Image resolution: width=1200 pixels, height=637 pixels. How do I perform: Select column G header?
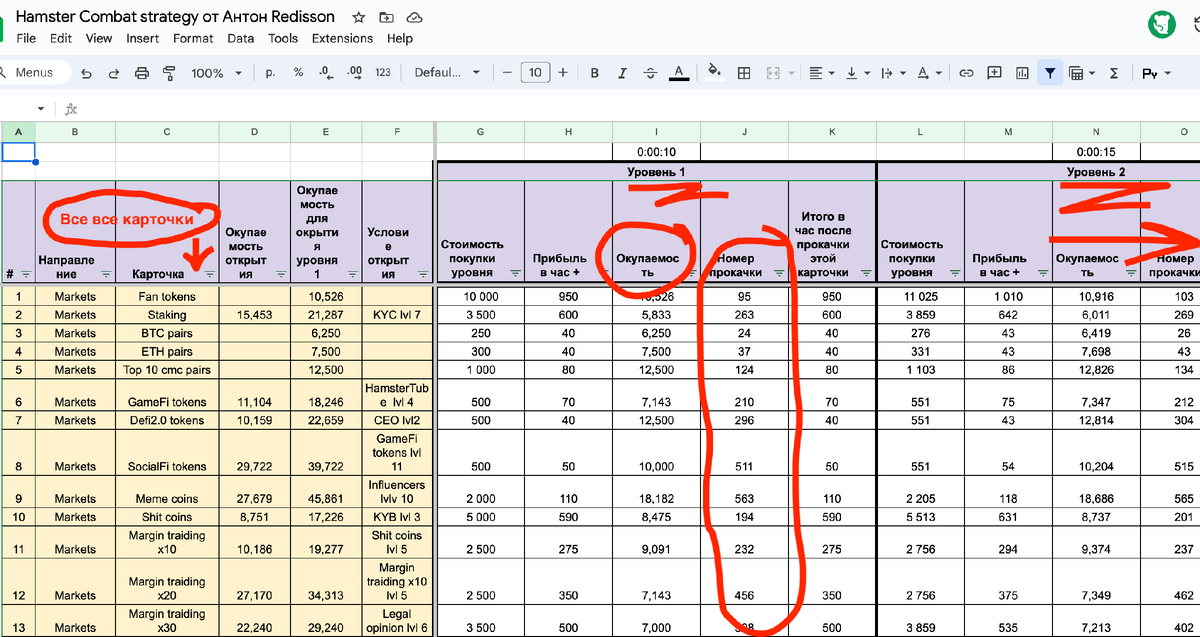coord(481,132)
